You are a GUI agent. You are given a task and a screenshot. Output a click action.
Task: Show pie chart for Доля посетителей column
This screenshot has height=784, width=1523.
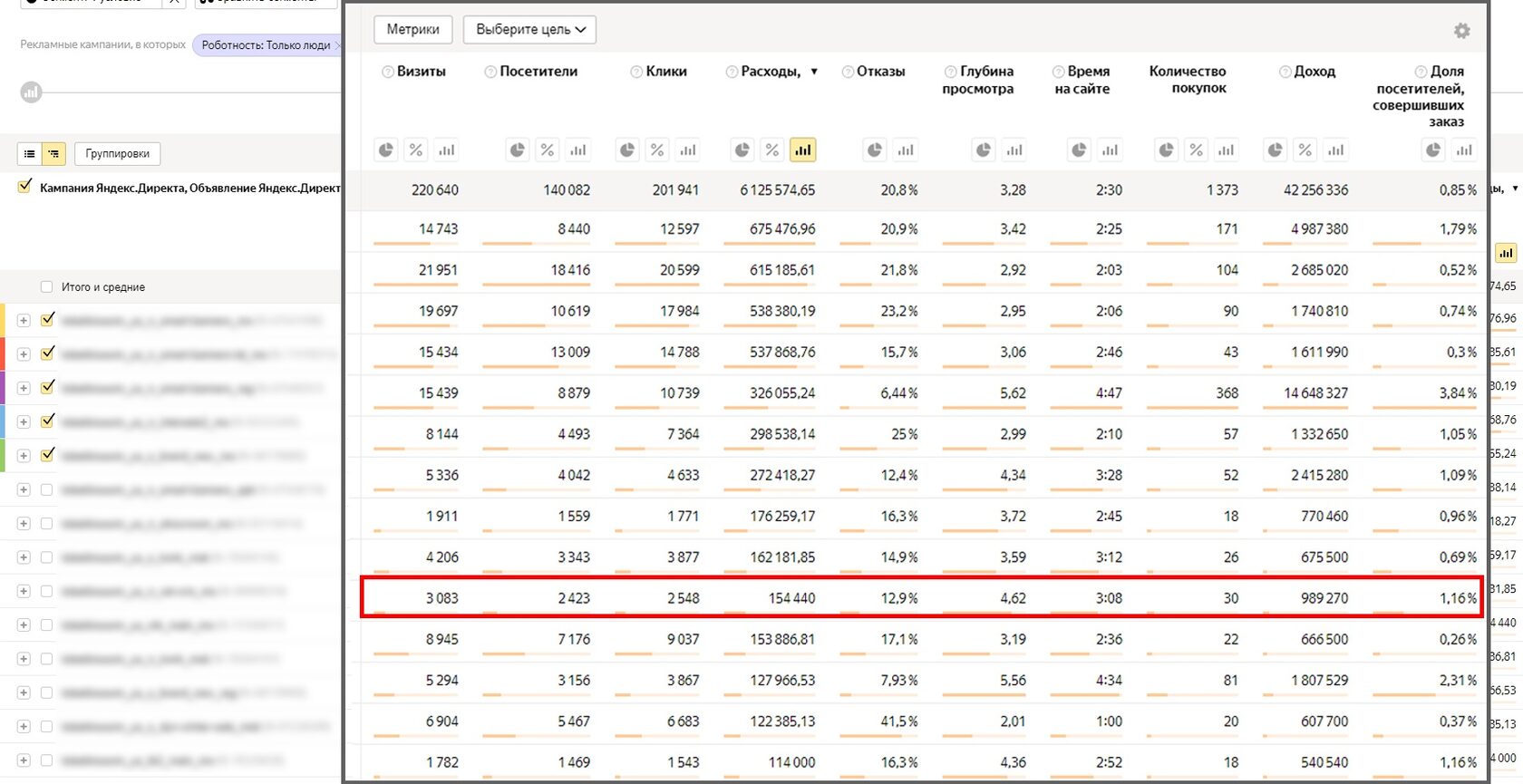pos(1433,150)
